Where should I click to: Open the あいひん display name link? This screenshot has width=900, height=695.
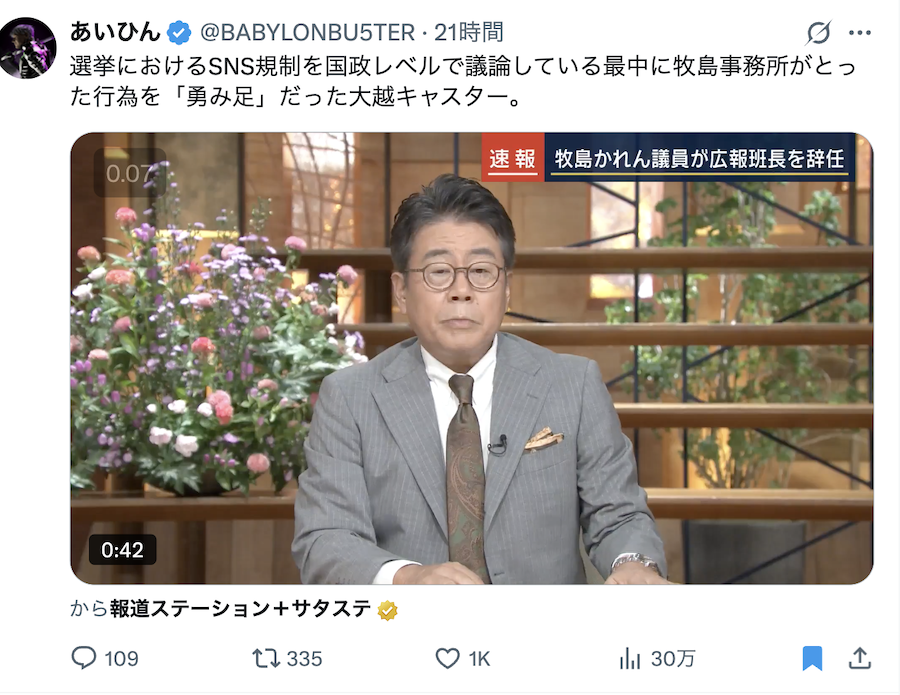(115, 32)
